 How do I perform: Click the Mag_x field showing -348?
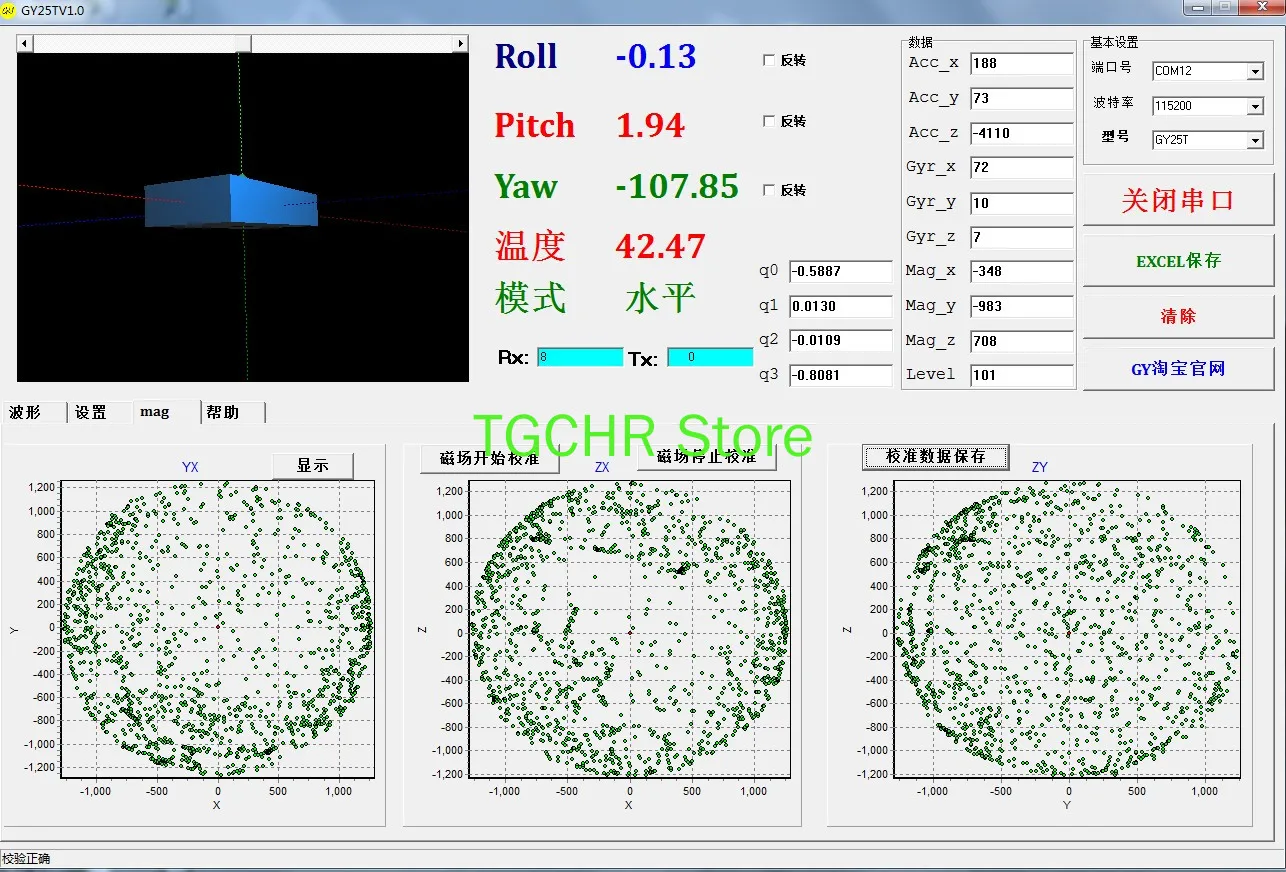tap(1021, 271)
